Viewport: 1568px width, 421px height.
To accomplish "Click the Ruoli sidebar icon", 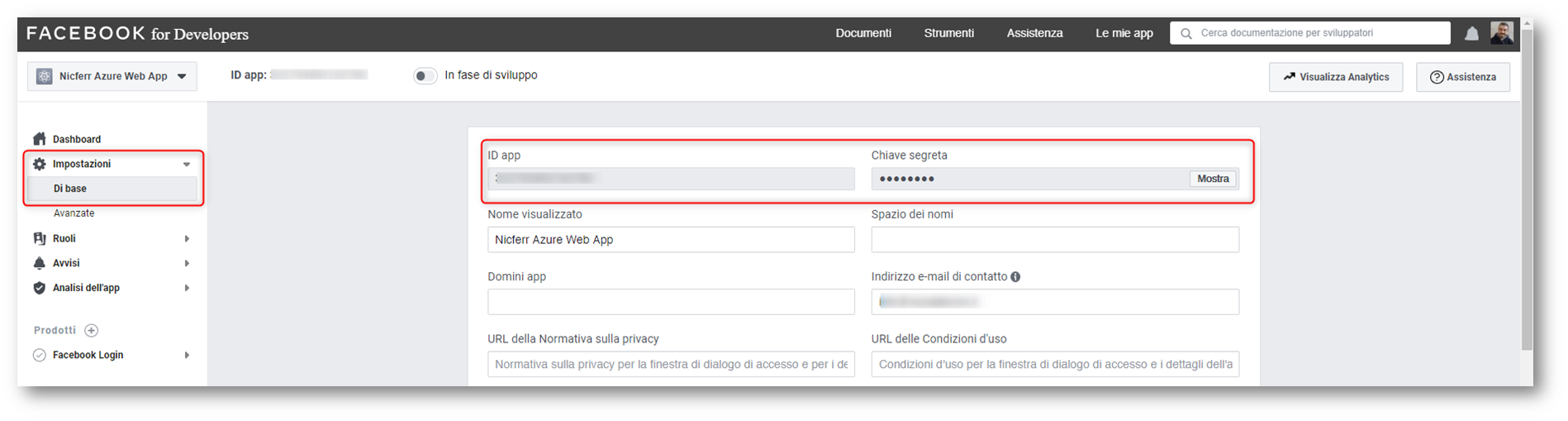I will 39,238.
